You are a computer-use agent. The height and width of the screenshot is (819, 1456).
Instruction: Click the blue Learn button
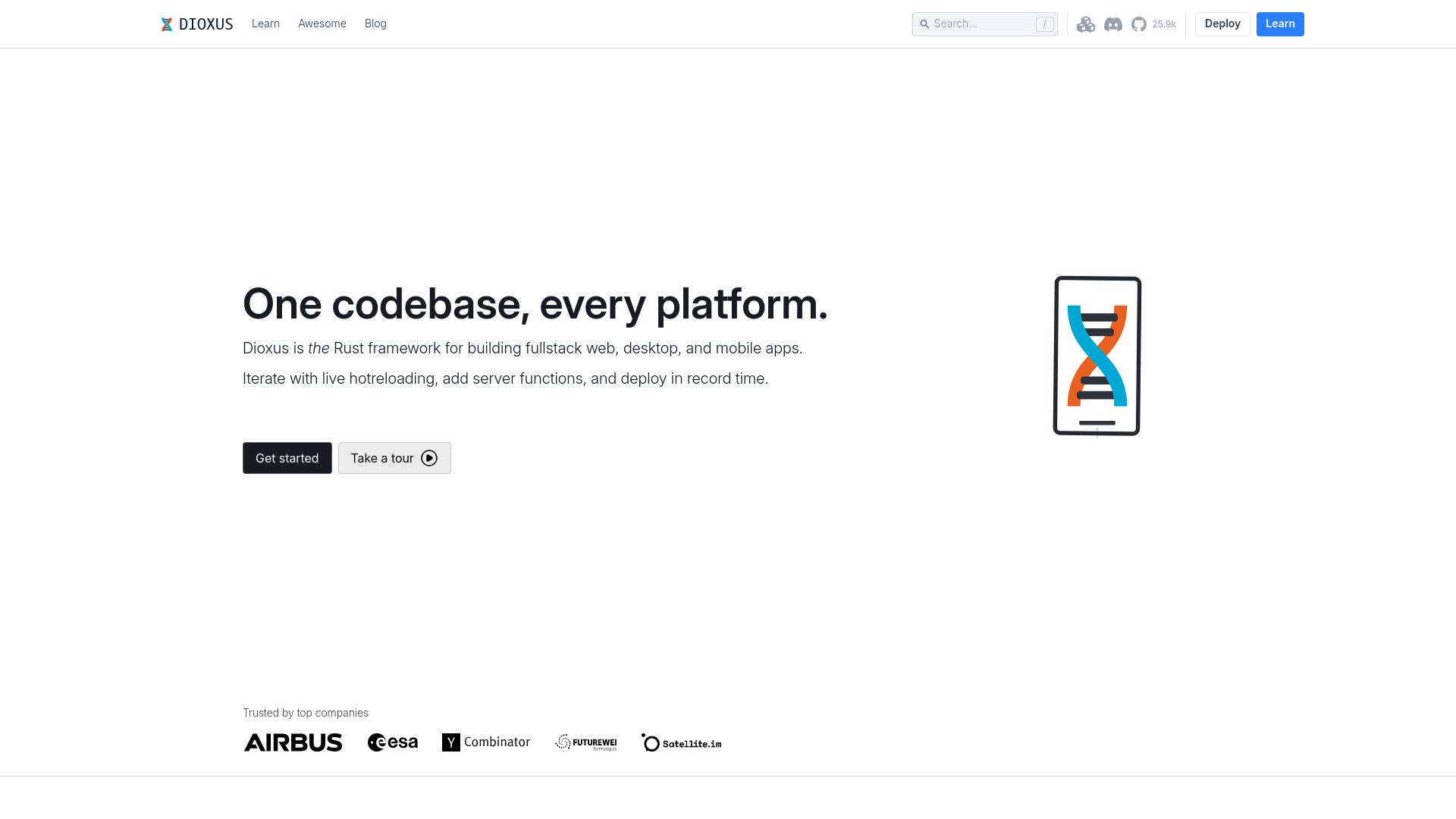coord(1280,24)
